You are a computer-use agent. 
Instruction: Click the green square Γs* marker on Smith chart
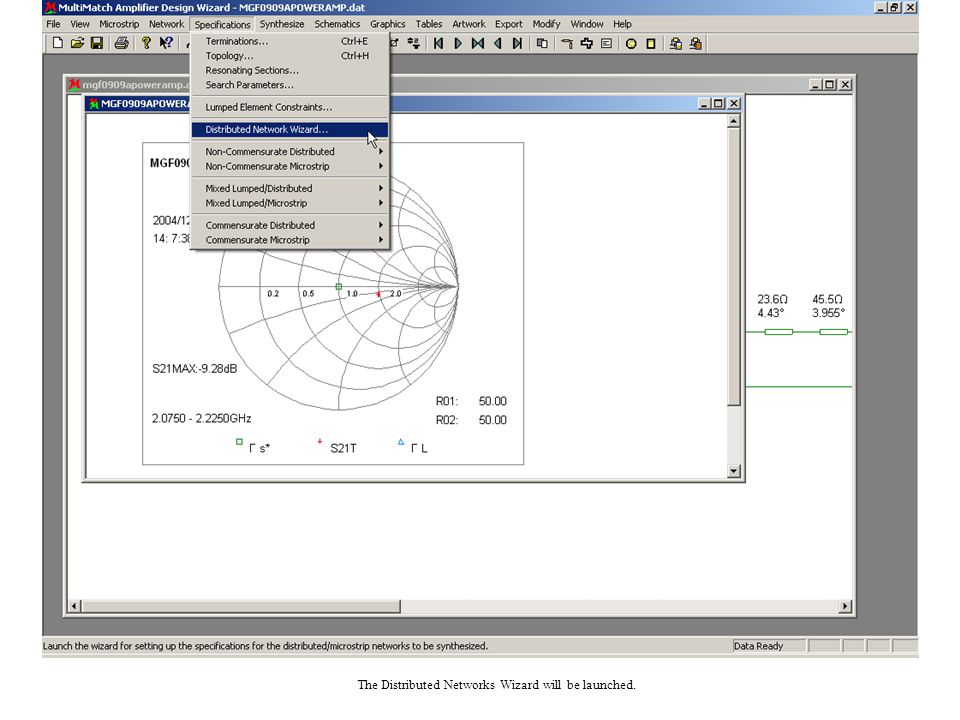click(x=339, y=287)
